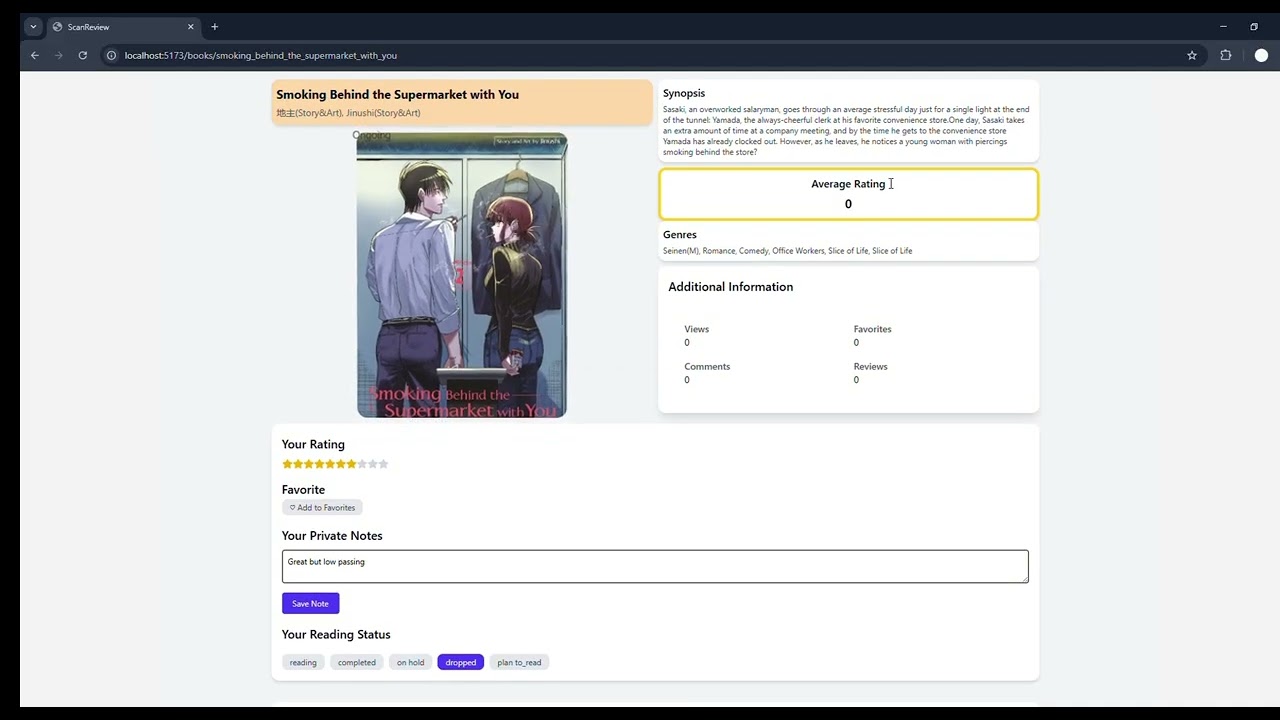Screen dimensions: 1280x720
Task: Click the Genres list text
Action: [x=787, y=251]
